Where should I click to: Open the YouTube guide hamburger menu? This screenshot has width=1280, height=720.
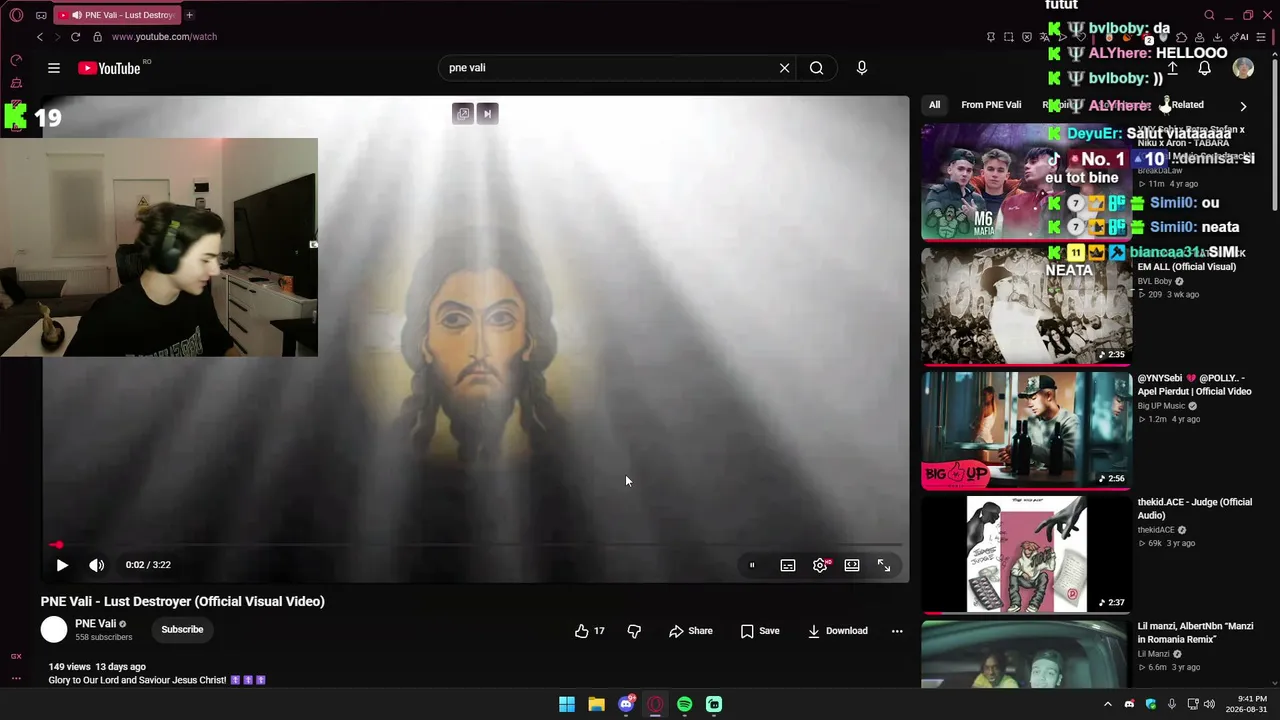coord(54,68)
